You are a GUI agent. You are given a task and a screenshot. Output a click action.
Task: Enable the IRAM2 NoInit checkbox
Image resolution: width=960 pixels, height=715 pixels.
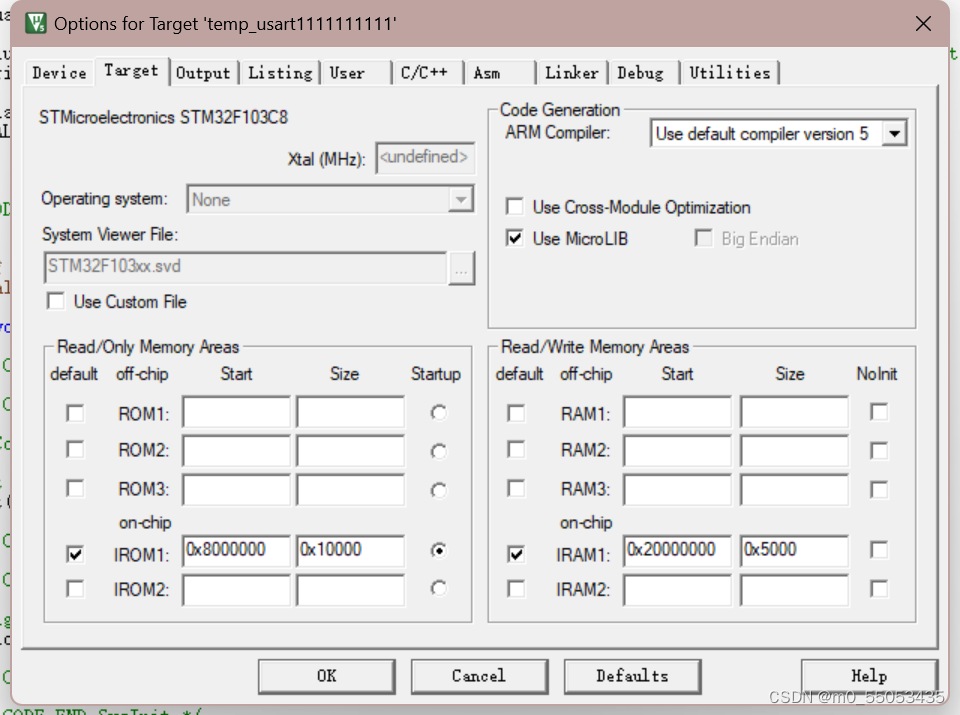tap(879, 589)
